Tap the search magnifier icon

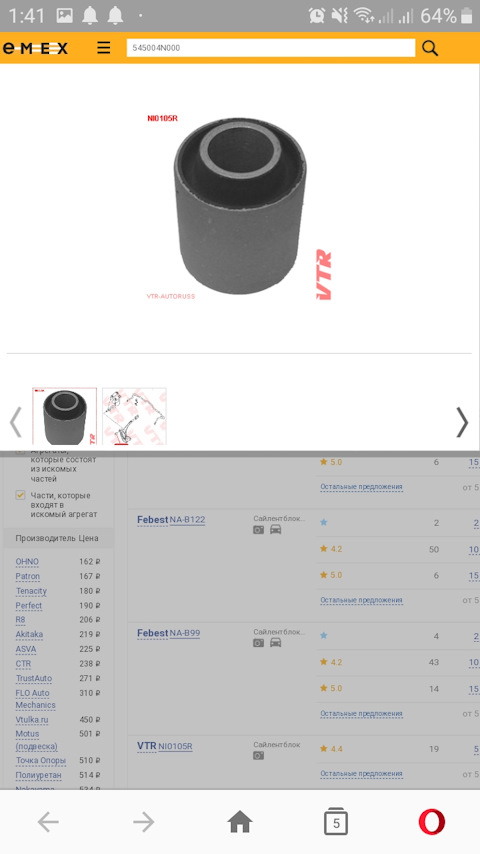[430, 48]
